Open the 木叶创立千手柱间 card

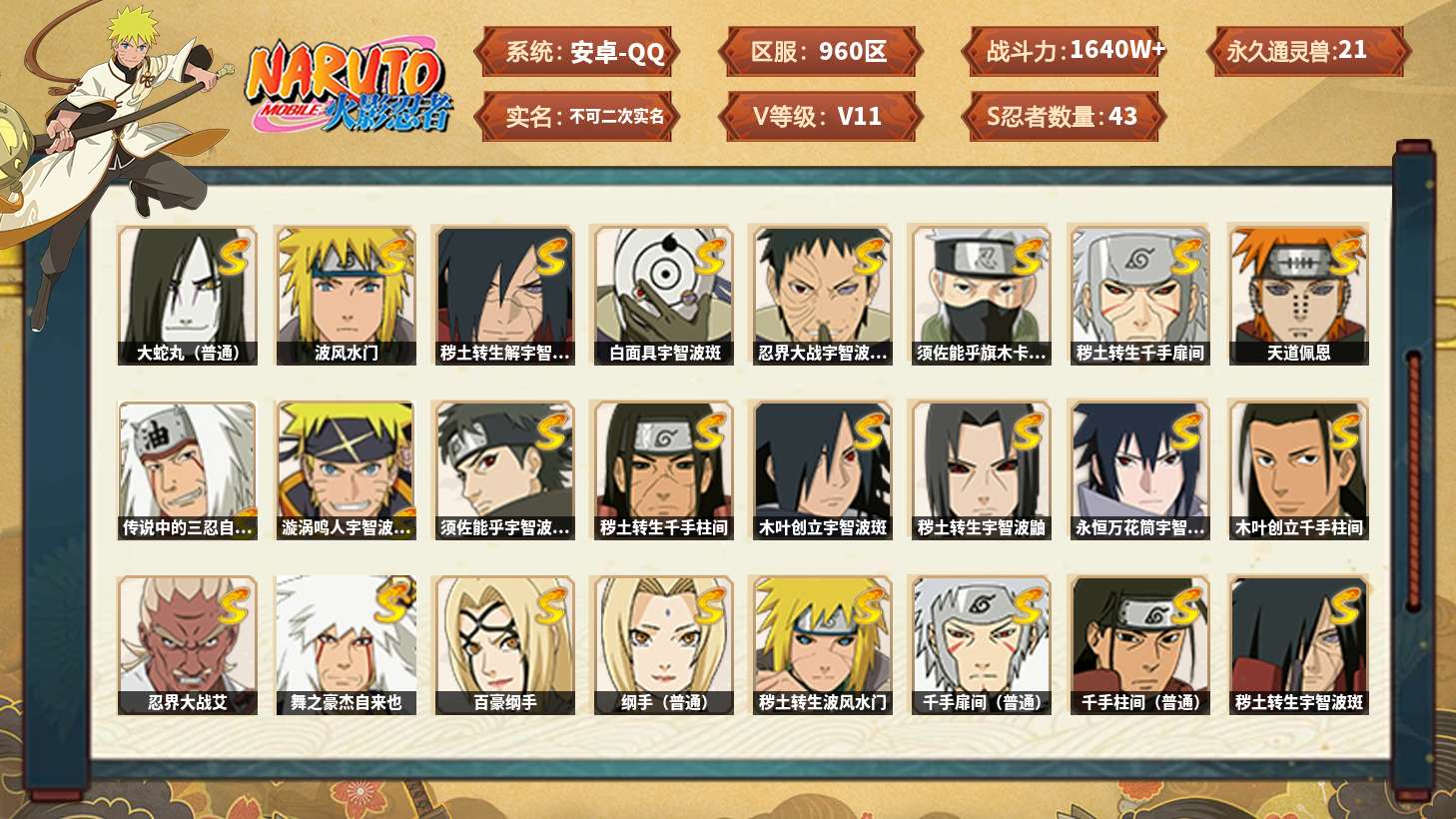click(x=1298, y=470)
